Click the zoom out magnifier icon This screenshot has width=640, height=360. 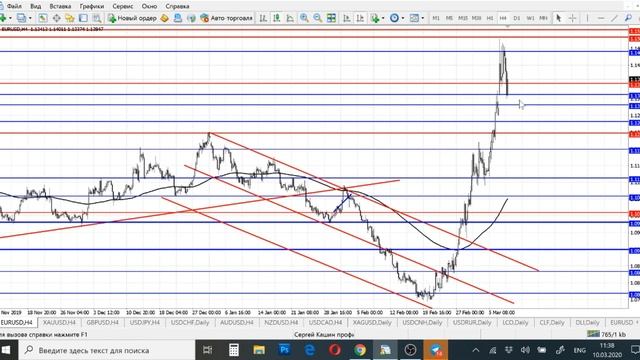pos(318,18)
